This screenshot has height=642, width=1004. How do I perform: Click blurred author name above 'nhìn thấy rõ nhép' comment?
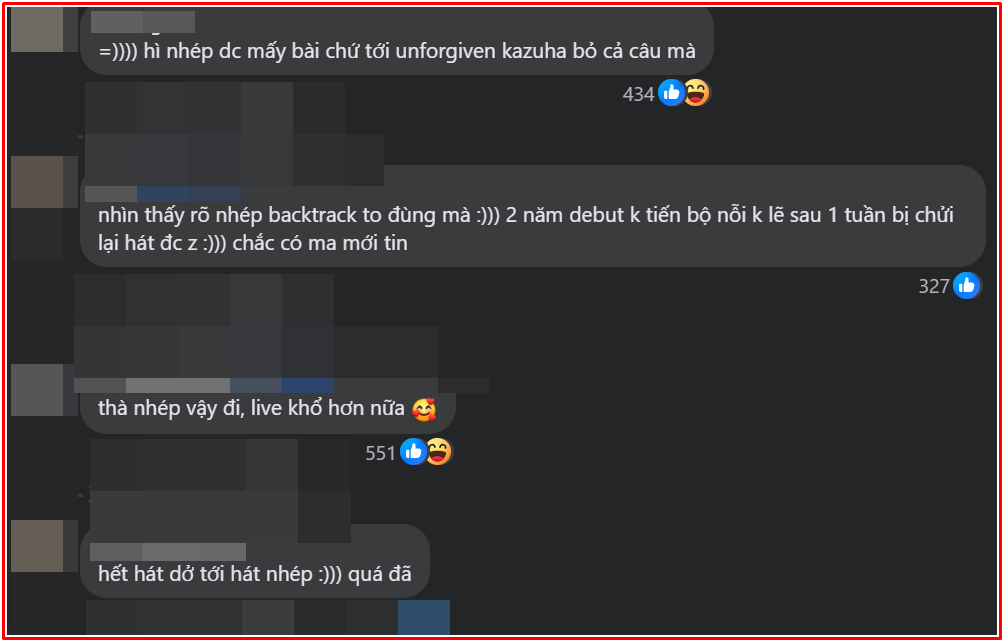click(163, 194)
